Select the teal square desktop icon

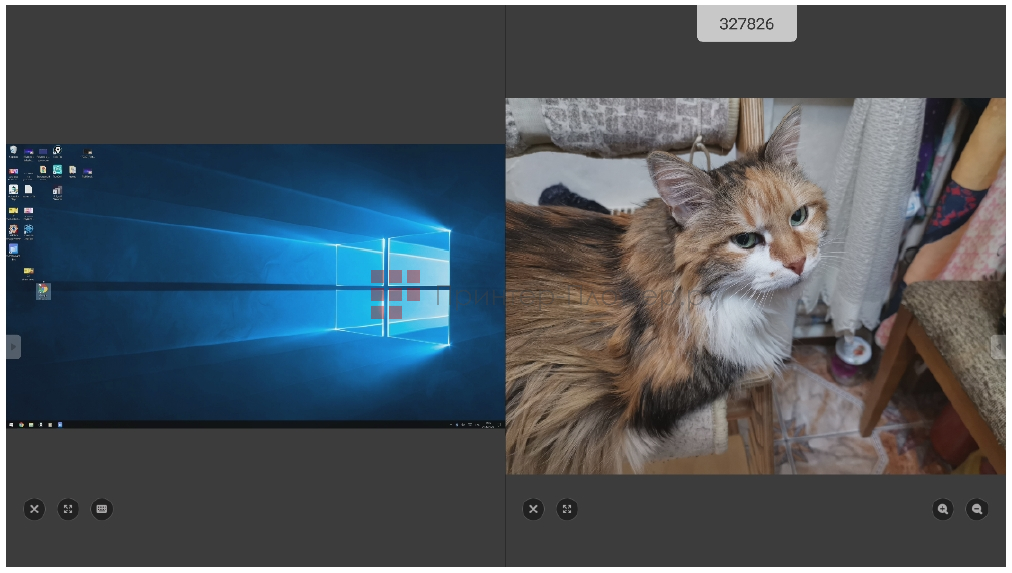[57, 172]
